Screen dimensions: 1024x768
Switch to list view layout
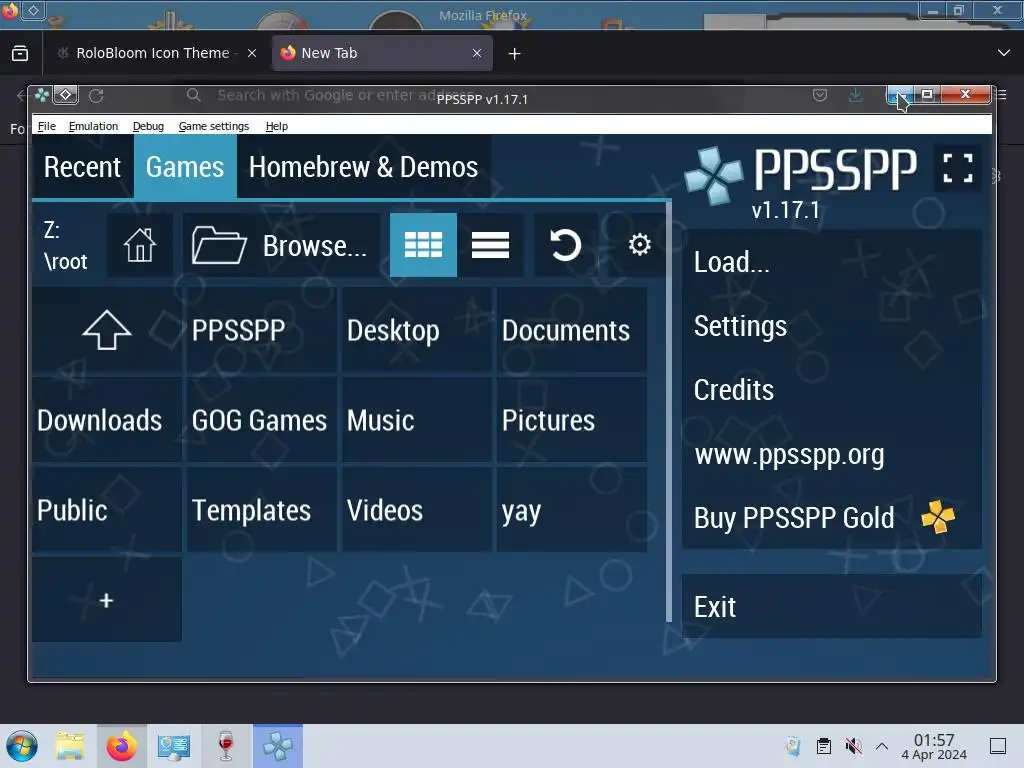coord(490,246)
